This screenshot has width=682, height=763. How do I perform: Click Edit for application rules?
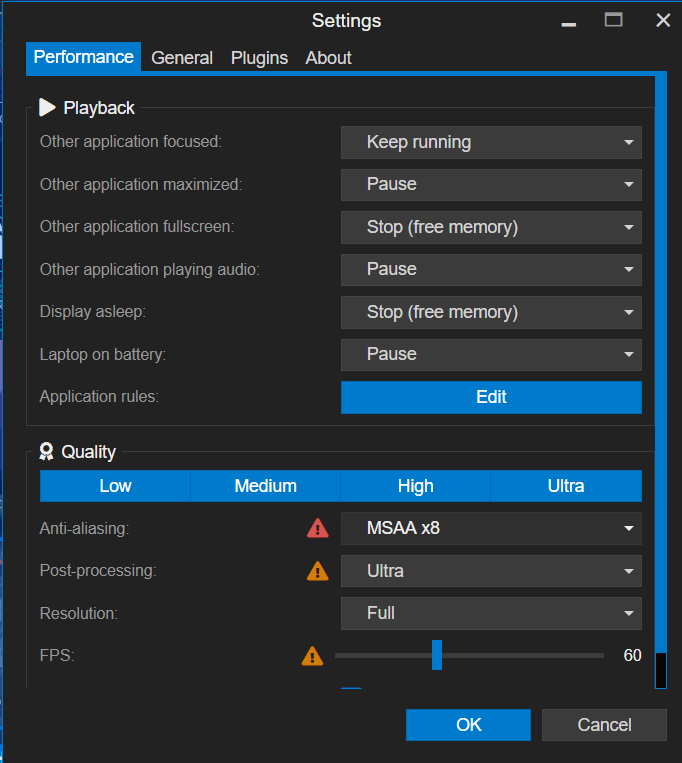point(491,397)
